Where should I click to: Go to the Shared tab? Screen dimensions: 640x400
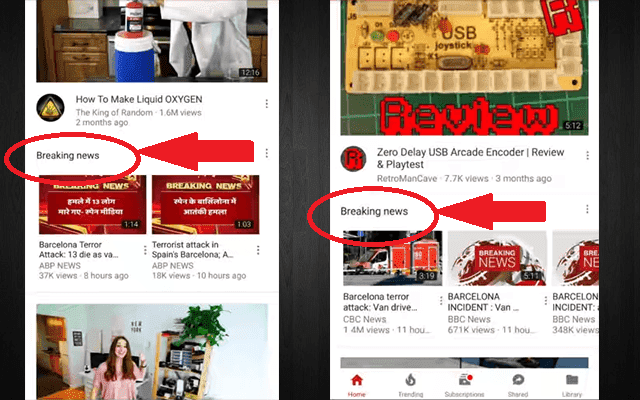click(518, 386)
